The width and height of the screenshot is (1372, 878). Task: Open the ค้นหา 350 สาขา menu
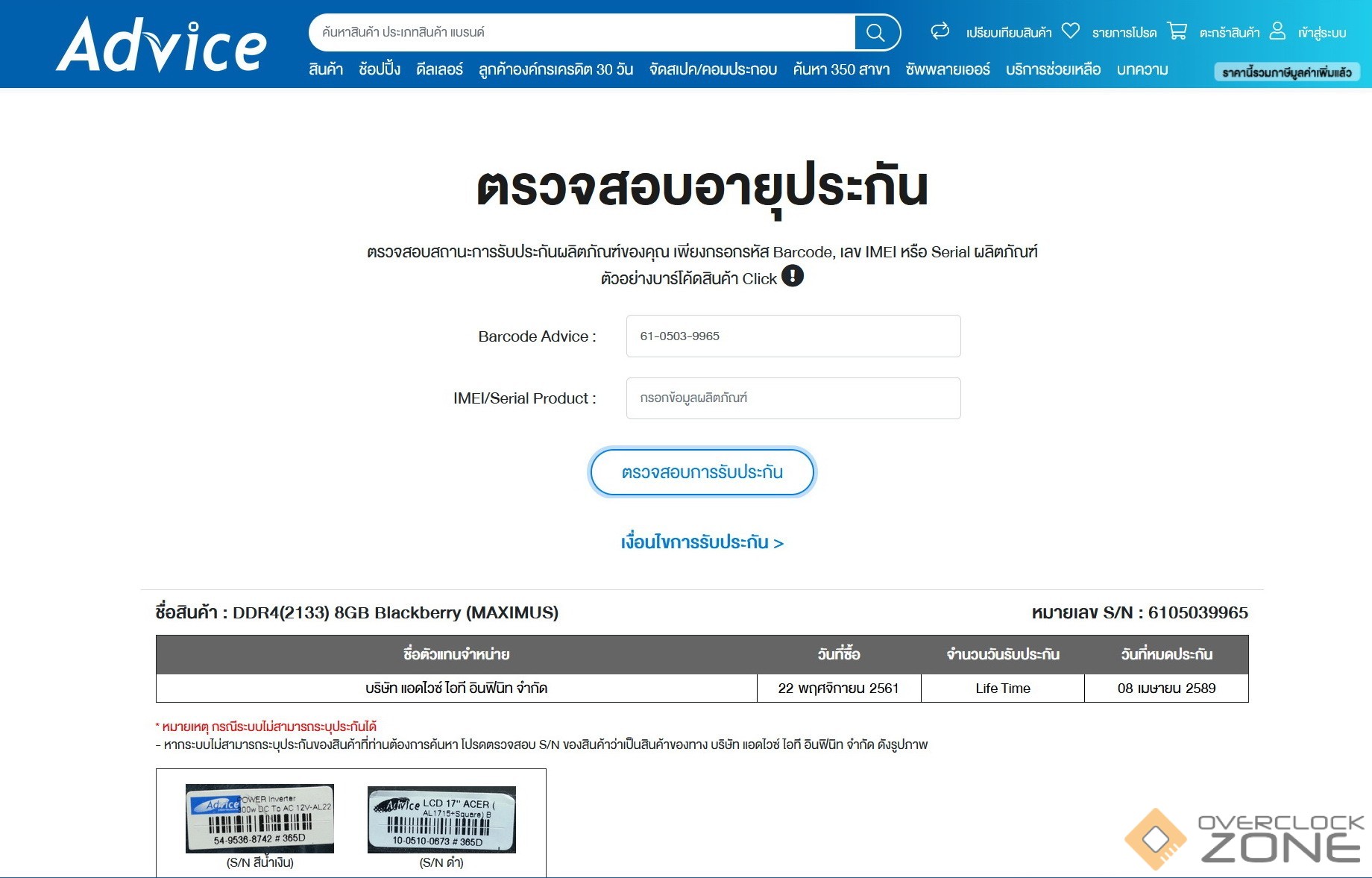coord(841,69)
